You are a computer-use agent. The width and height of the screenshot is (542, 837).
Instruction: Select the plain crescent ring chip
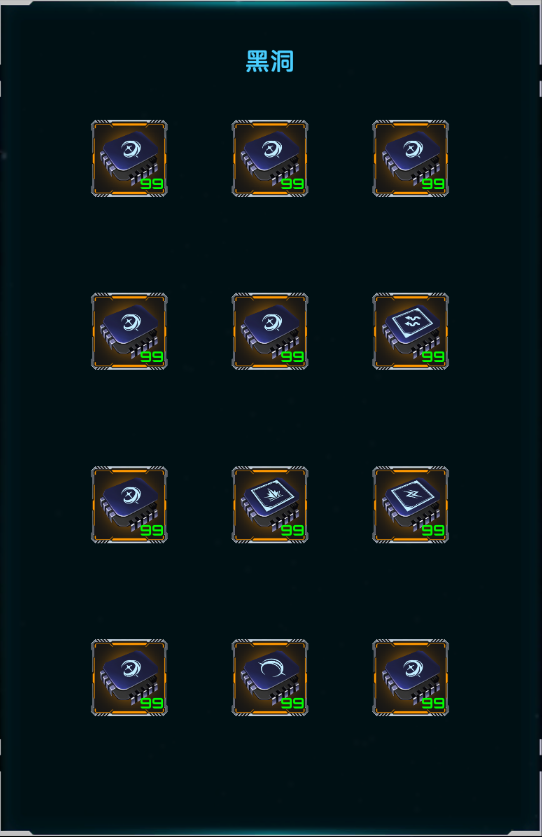(x=270, y=677)
